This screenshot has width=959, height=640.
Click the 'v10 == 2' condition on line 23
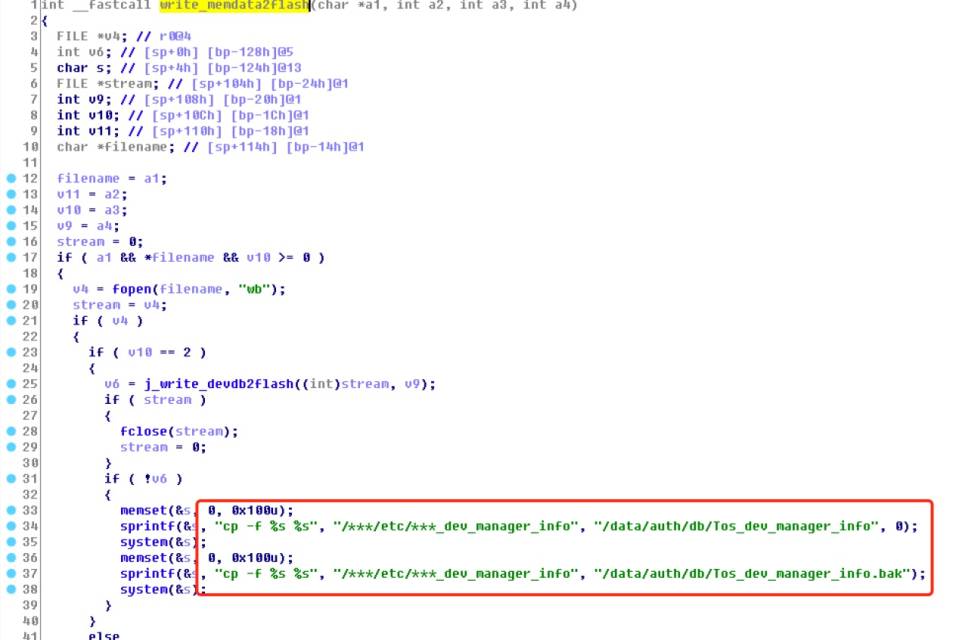pos(160,352)
